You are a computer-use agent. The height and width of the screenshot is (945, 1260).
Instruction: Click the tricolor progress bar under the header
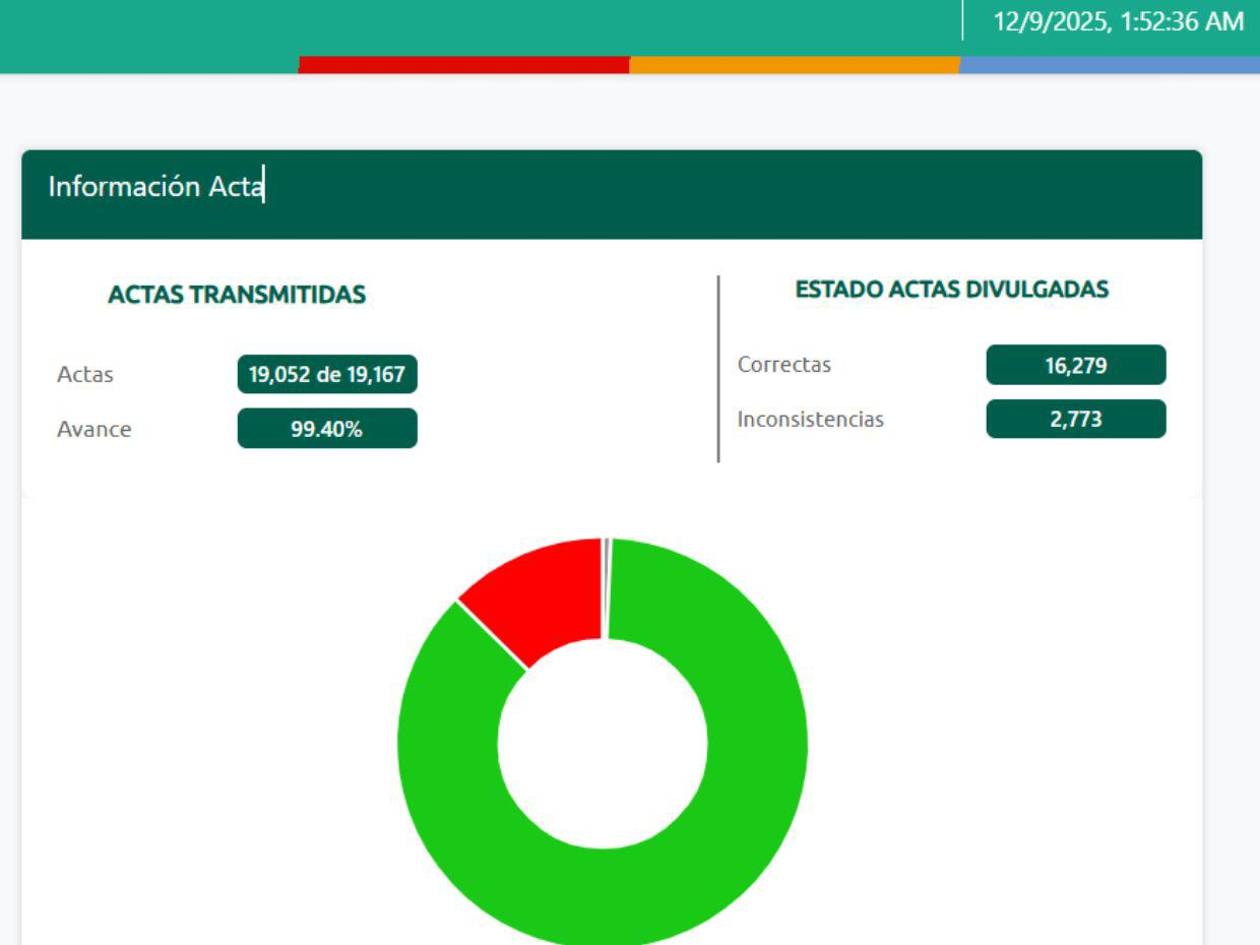click(630, 66)
